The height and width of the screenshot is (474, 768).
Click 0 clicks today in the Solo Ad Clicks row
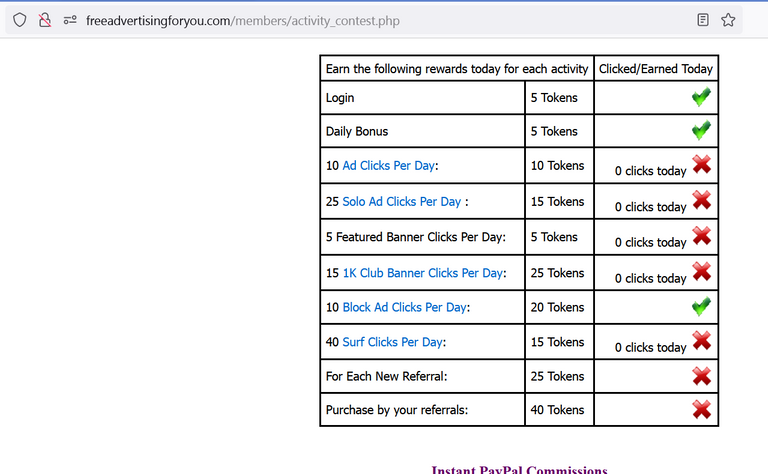click(x=650, y=207)
